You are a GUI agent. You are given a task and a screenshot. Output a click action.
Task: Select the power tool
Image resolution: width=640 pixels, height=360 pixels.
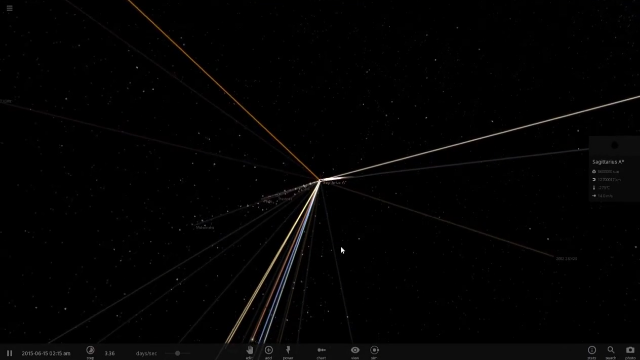point(288,350)
